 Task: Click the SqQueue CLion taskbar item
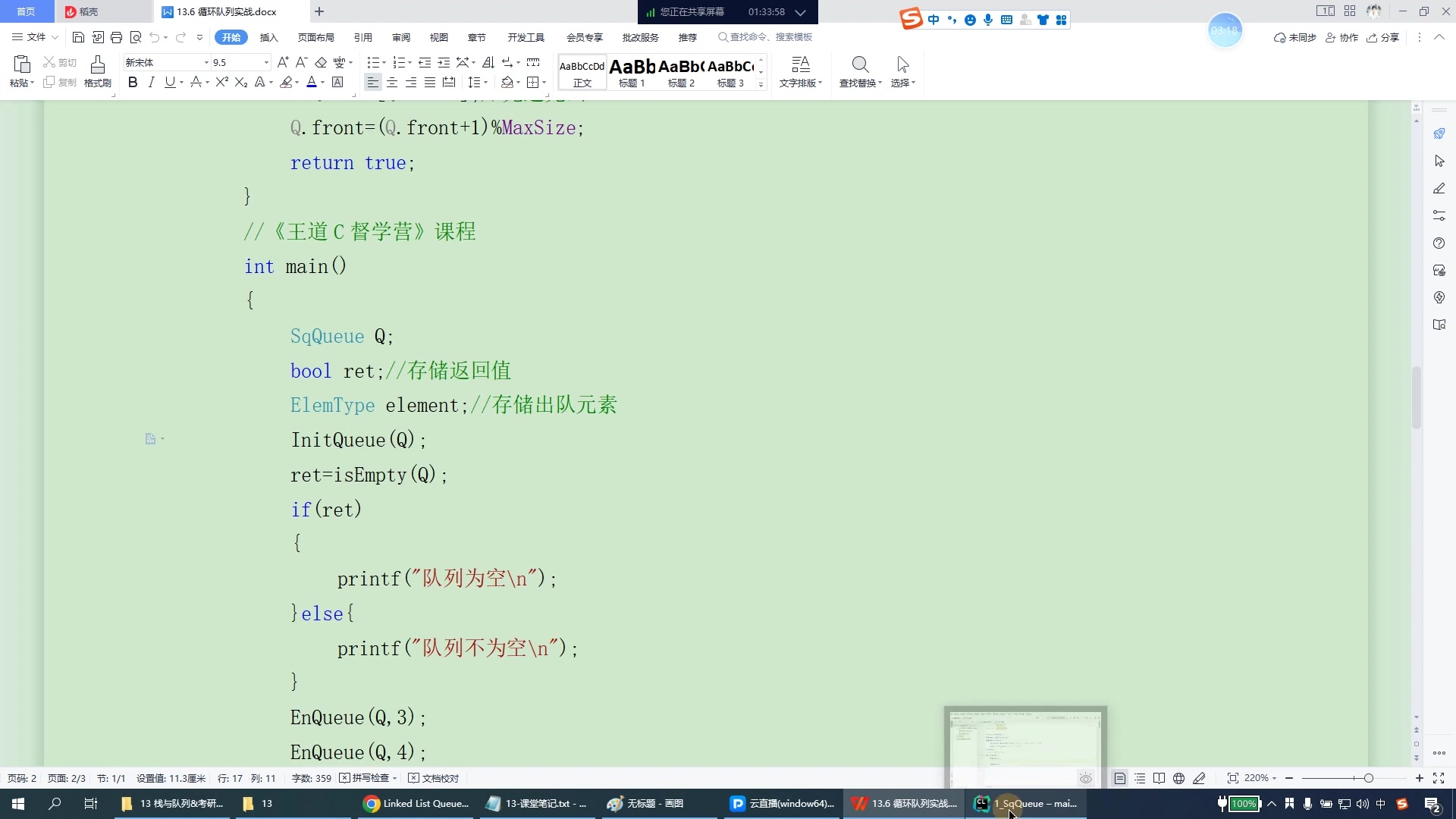coord(1027,803)
